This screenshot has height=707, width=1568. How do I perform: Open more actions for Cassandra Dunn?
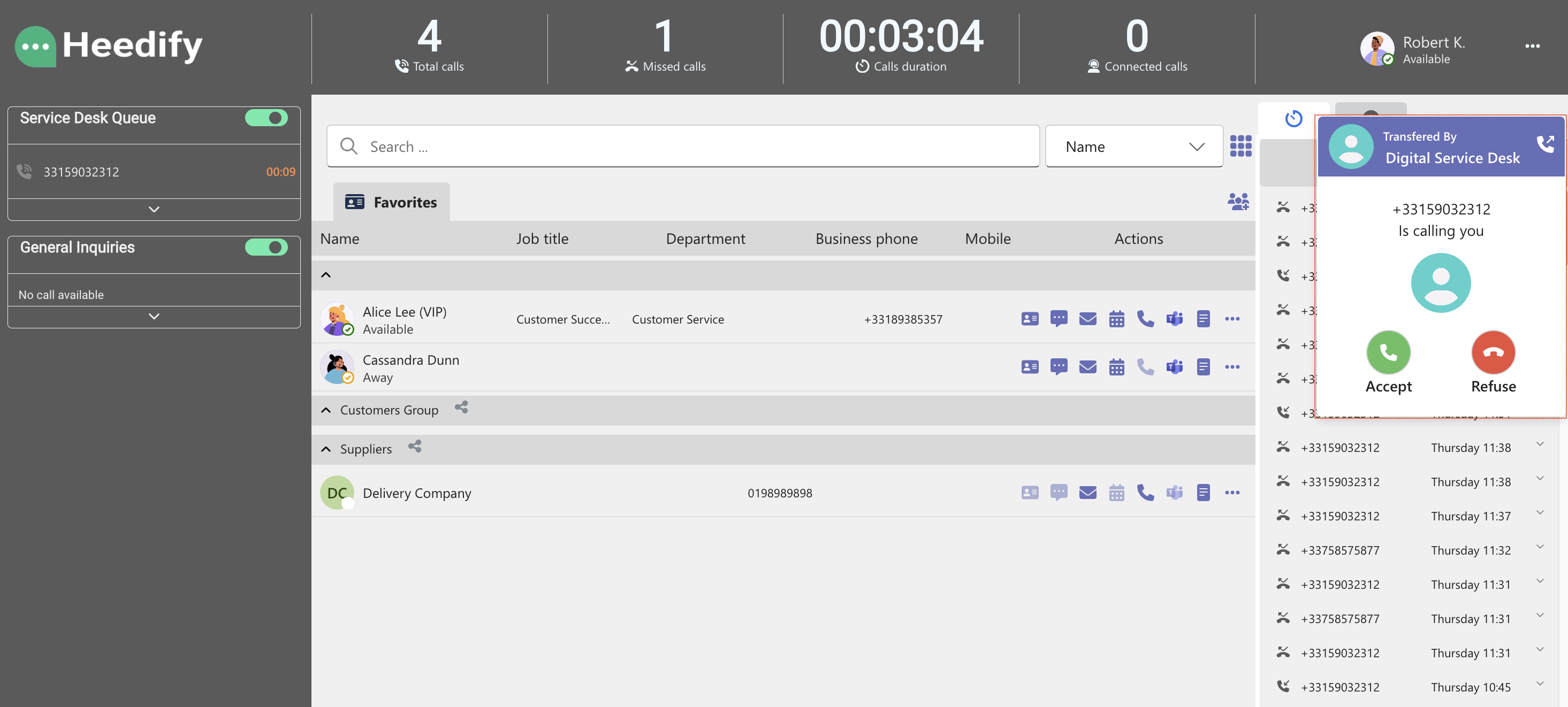coord(1232,367)
